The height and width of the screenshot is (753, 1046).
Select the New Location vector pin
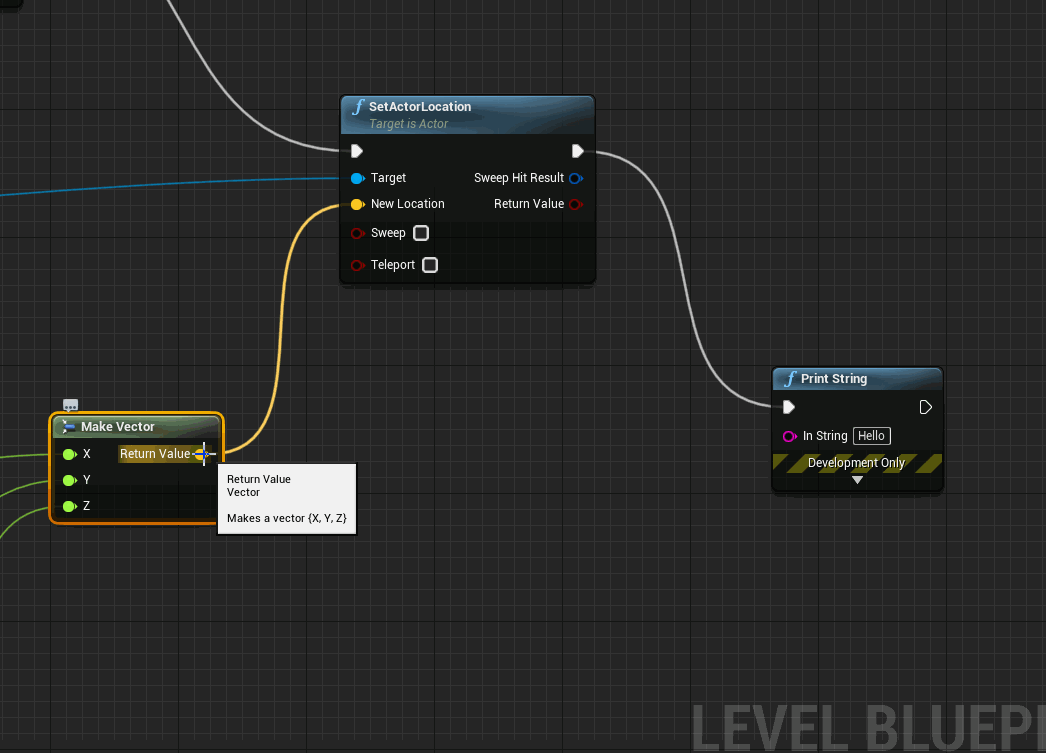(358, 204)
